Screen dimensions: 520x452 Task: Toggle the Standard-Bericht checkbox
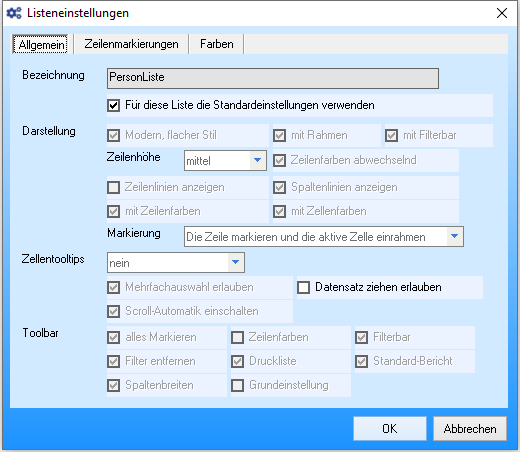click(x=362, y=361)
